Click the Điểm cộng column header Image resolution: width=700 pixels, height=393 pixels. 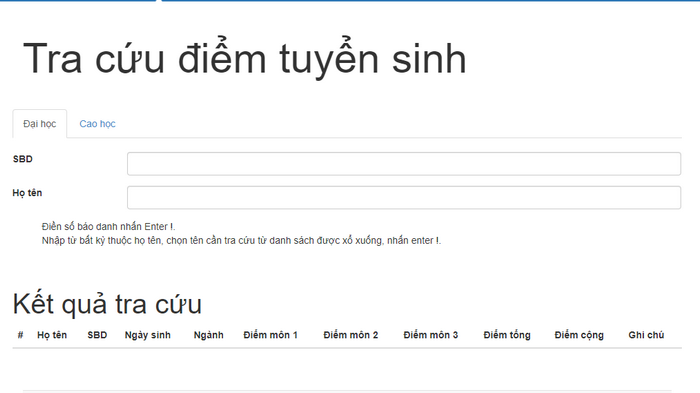(579, 335)
